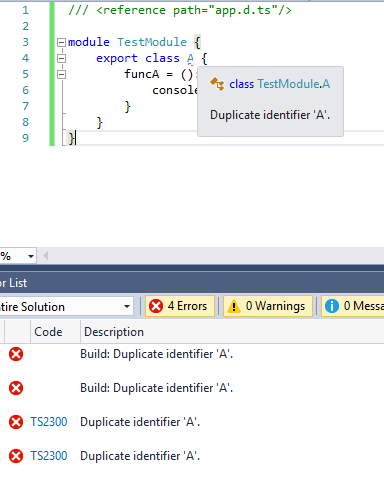Screen dimensions: 384x477
Task: Collapse the class A outline block
Action: [x=61, y=58]
